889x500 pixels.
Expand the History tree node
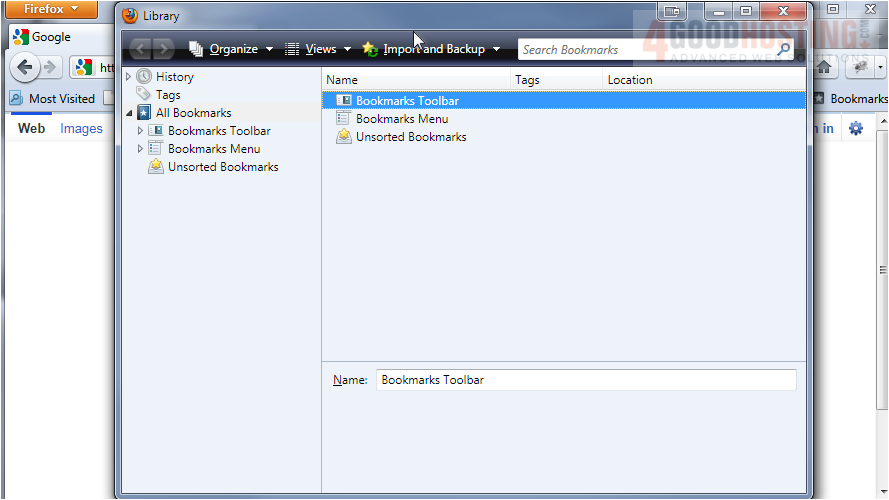pos(128,77)
